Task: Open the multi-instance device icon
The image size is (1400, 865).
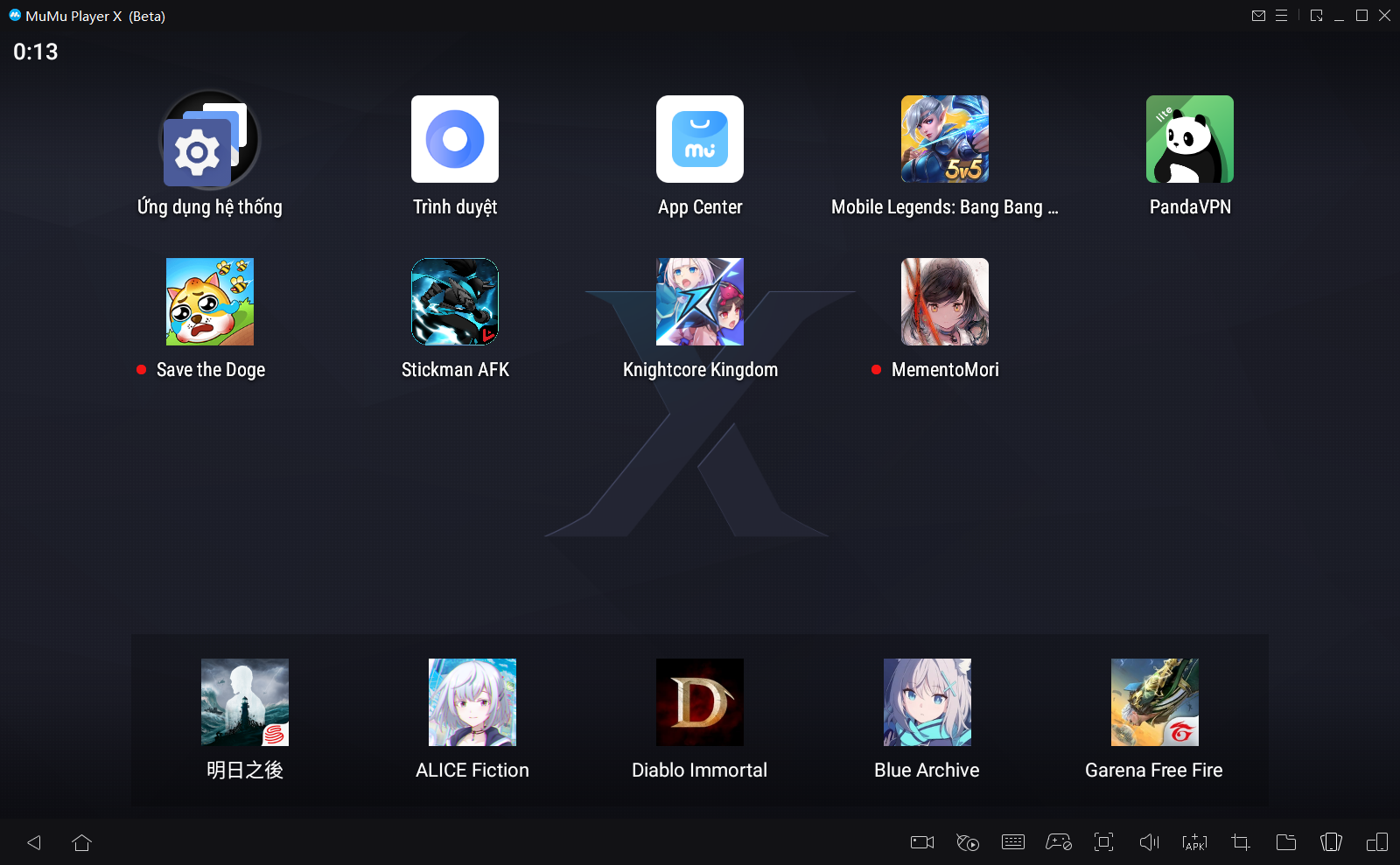Action: click(x=1377, y=842)
